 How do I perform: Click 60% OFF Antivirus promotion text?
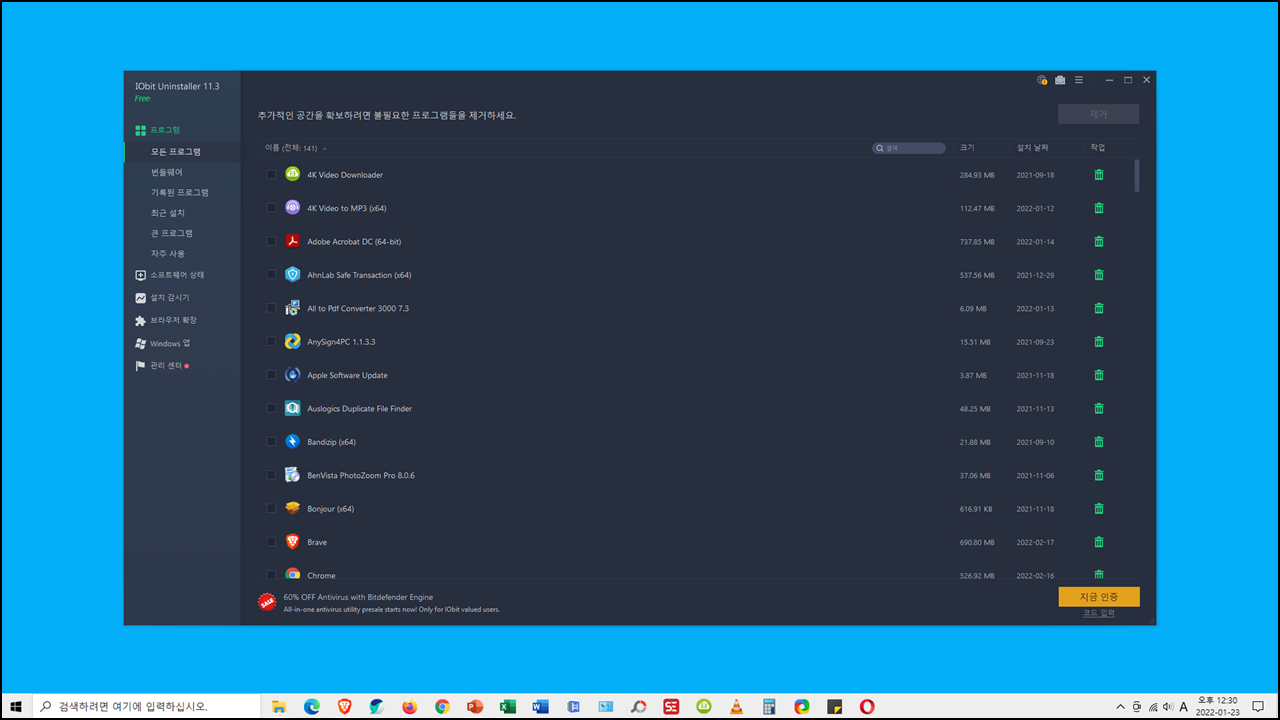[x=358, y=597]
